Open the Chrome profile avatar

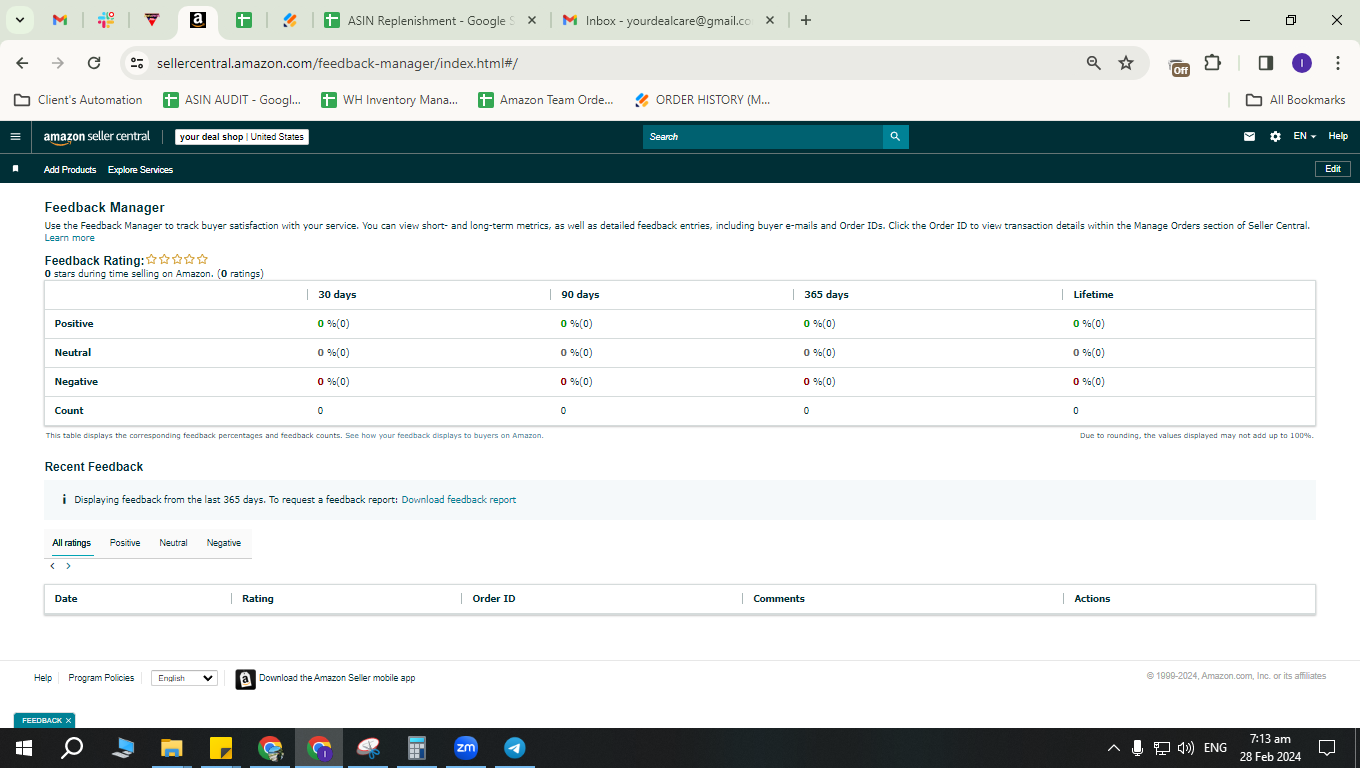1302,63
